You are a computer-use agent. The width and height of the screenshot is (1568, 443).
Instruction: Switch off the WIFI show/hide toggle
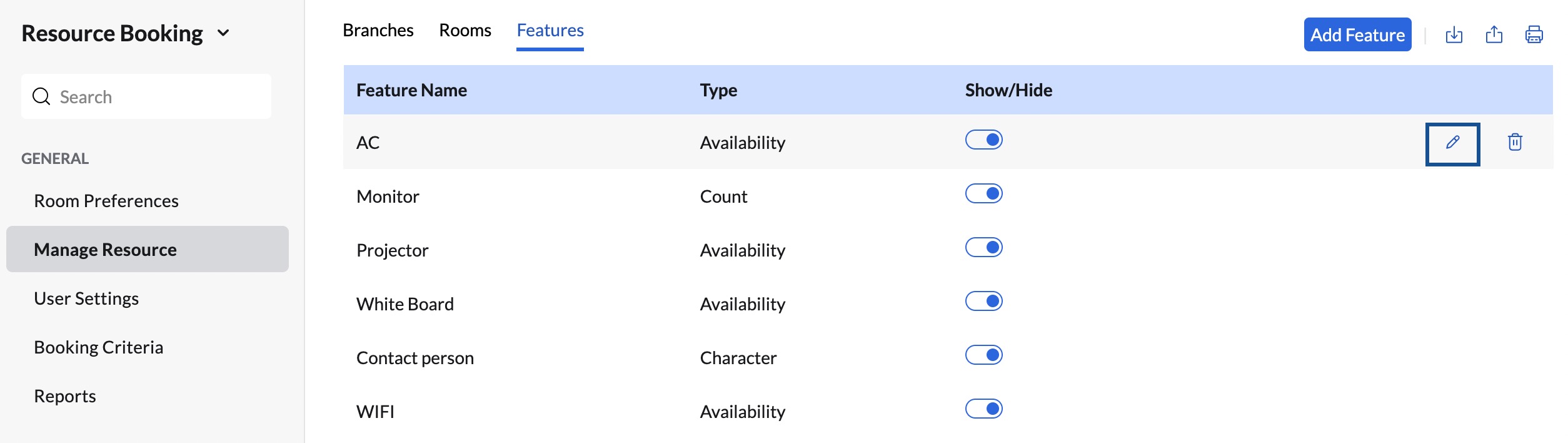tap(983, 409)
